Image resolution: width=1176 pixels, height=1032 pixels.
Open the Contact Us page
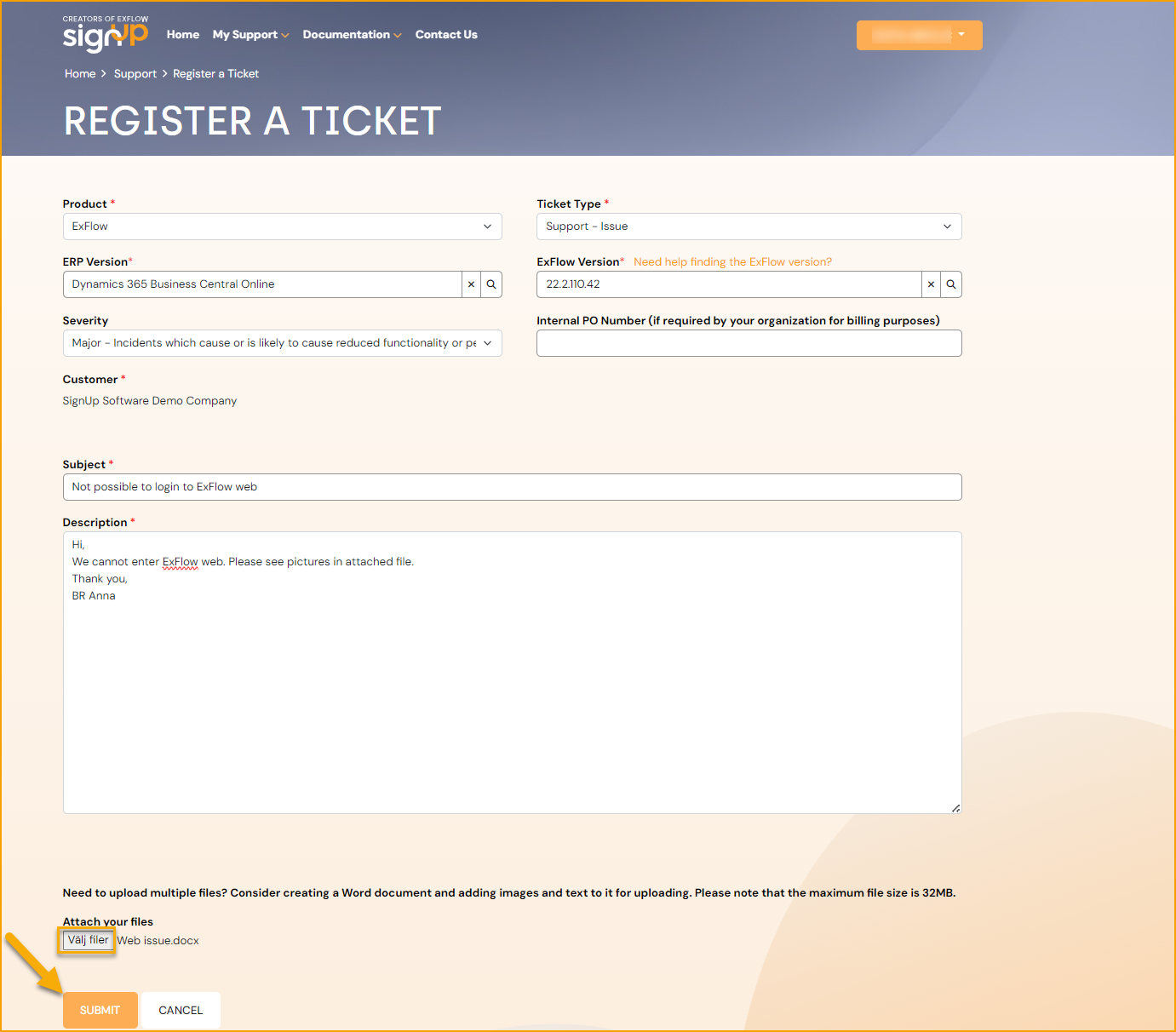pos(446,34)
